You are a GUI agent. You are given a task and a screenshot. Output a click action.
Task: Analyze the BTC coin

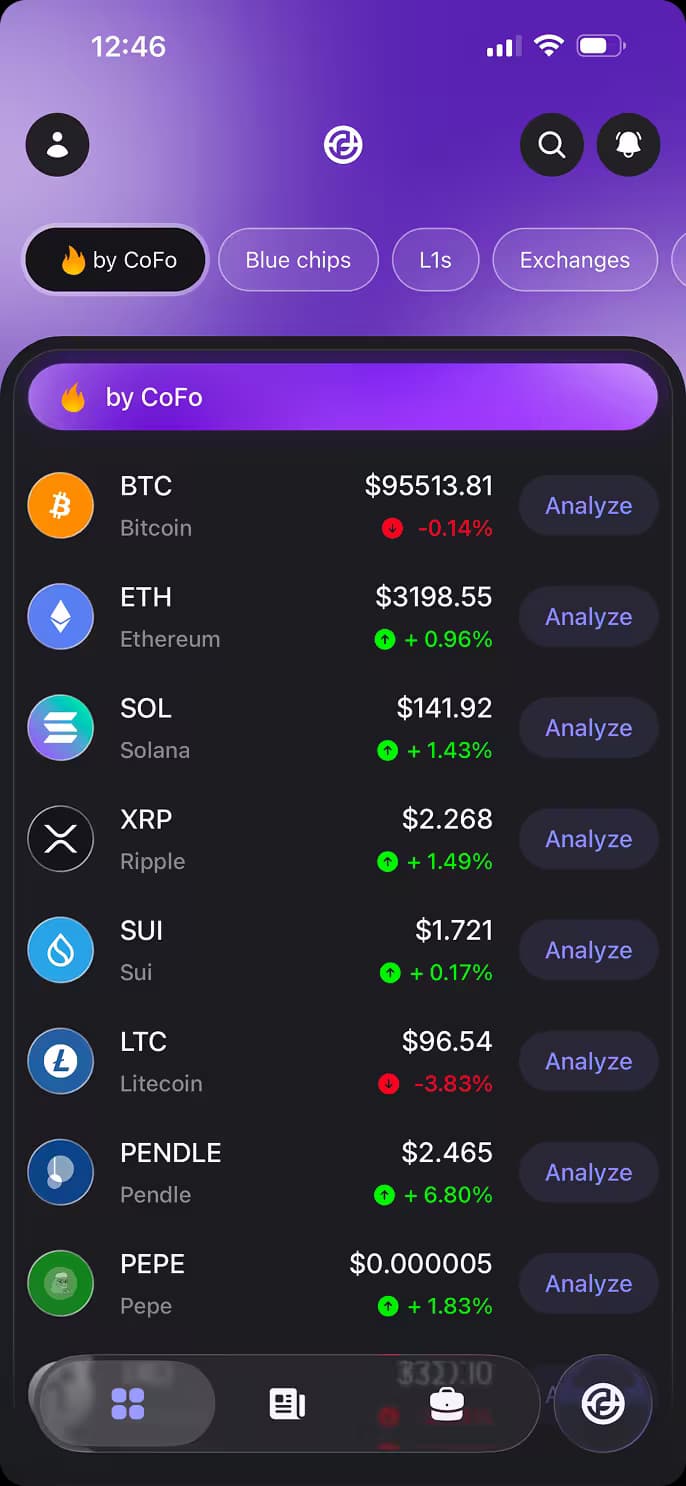pyautogui.click(x=588, y=506)
